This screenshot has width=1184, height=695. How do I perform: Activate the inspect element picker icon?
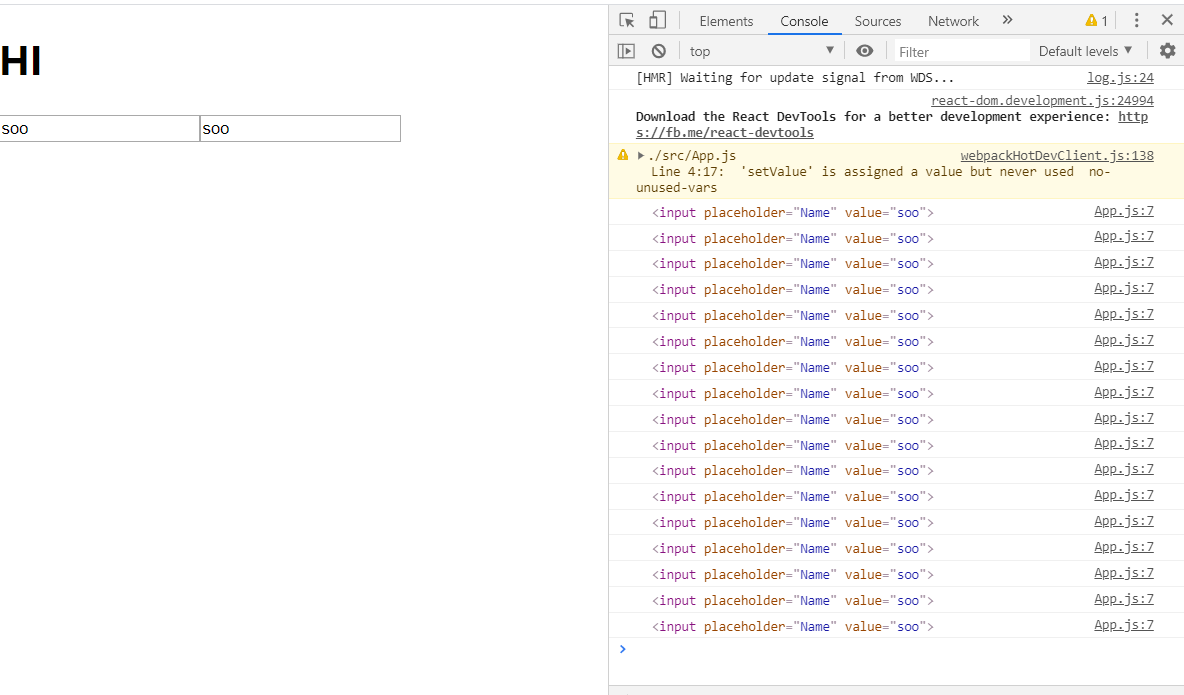(627, 20)
